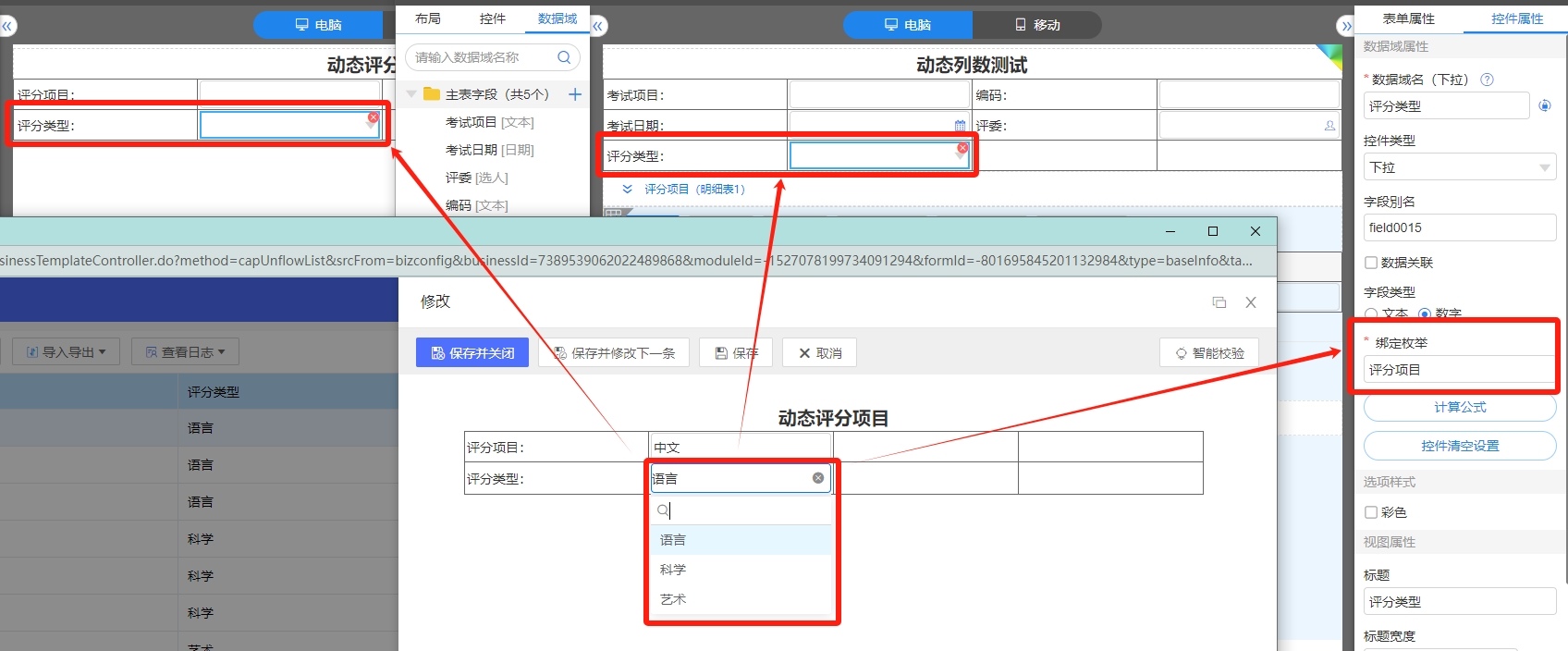Open the 导入导出 dropdown button
1568x651 pixels.
pos(67,352)
